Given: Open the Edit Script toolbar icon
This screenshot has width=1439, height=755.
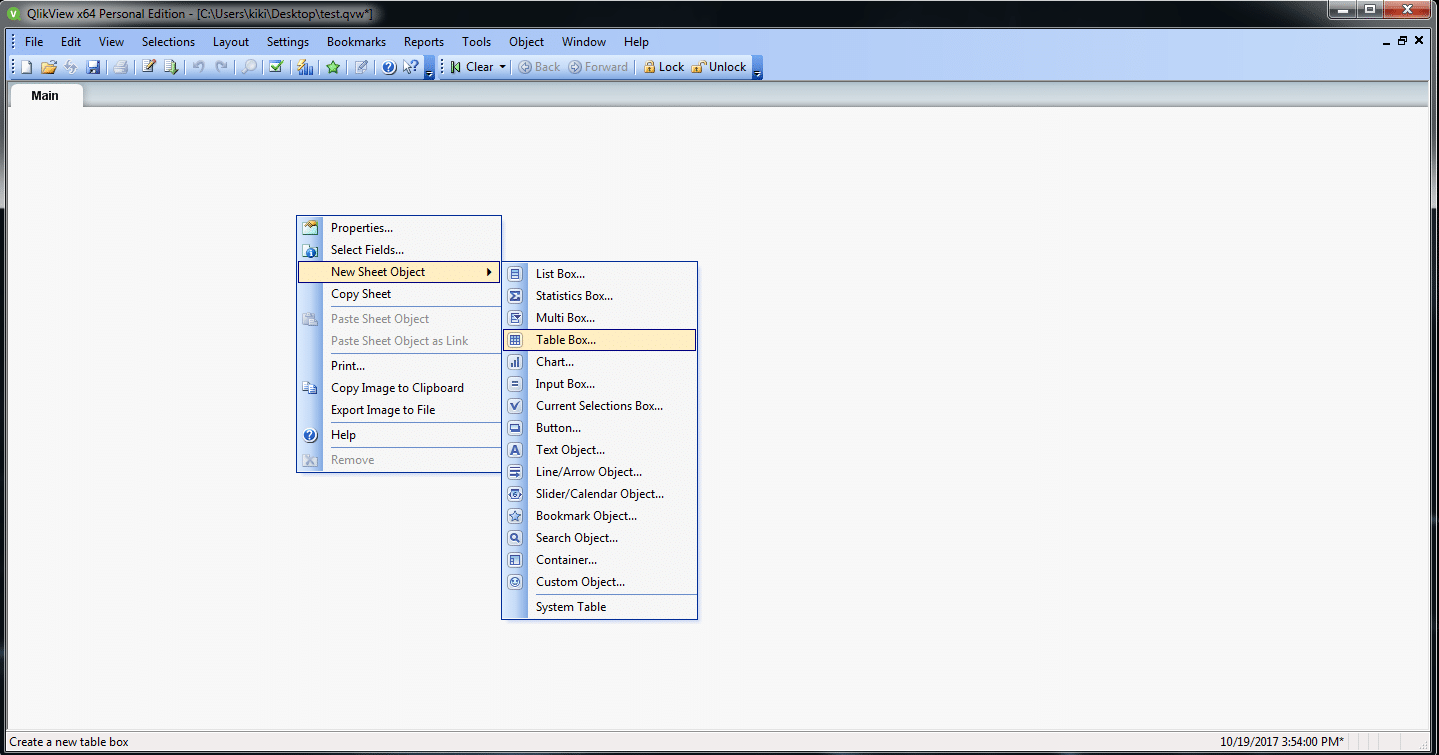Looking at the screenshot, I should point(149,67).
